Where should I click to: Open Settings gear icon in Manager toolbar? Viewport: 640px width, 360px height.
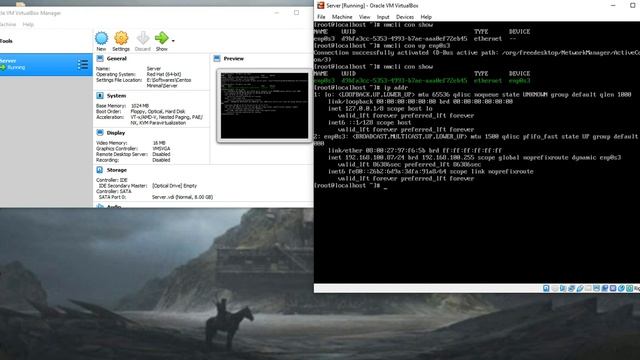pyautogui.click(x=121, y=38)
